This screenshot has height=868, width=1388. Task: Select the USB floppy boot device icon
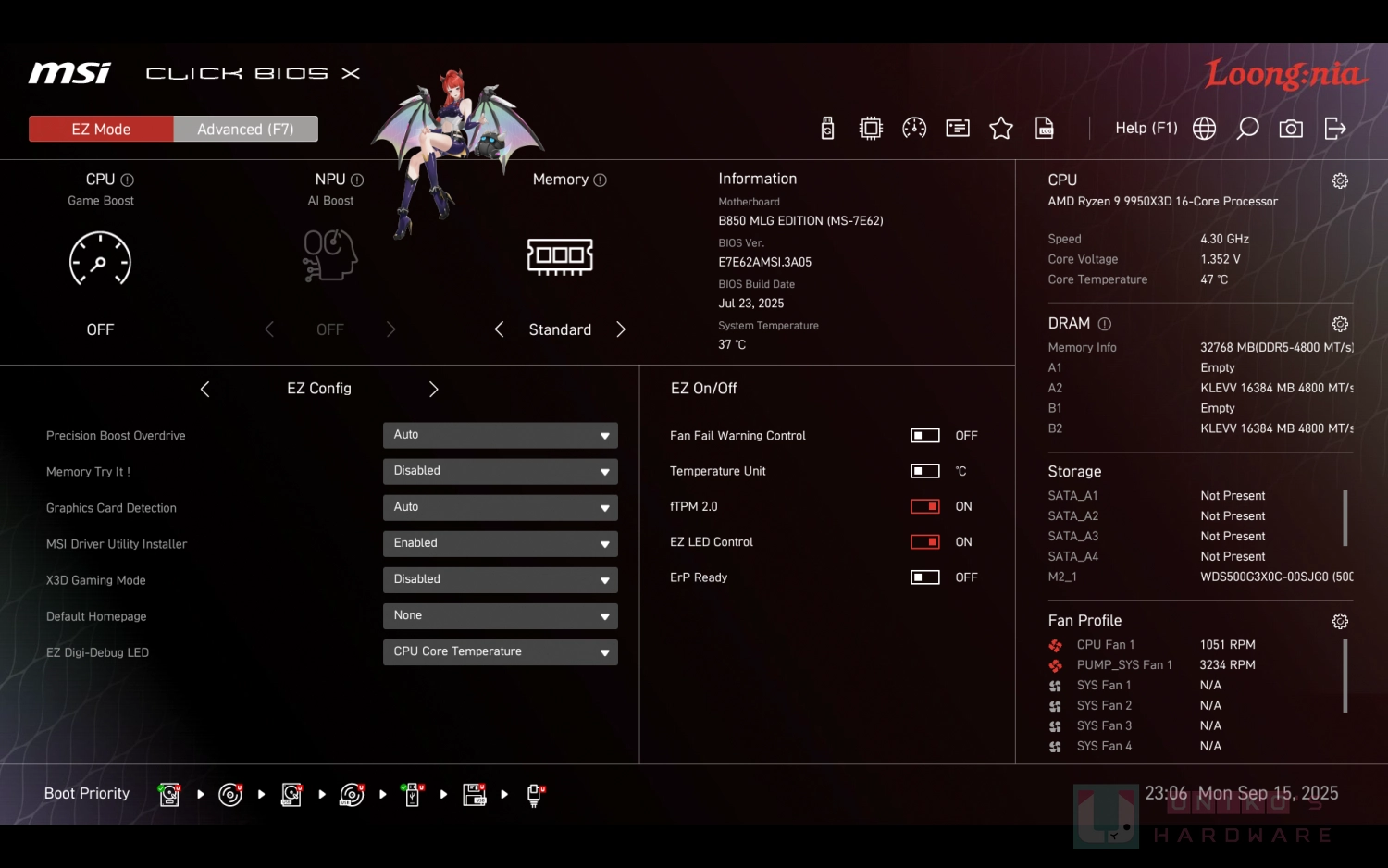pyautogui.click(x=475, y=794)
